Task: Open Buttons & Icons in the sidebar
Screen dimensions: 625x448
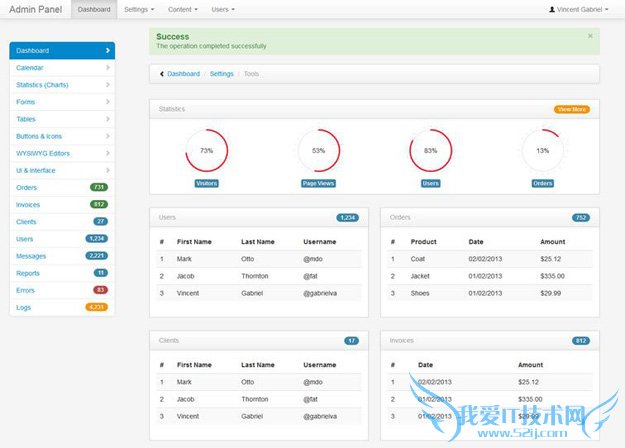Action: [x=62, y=136]
